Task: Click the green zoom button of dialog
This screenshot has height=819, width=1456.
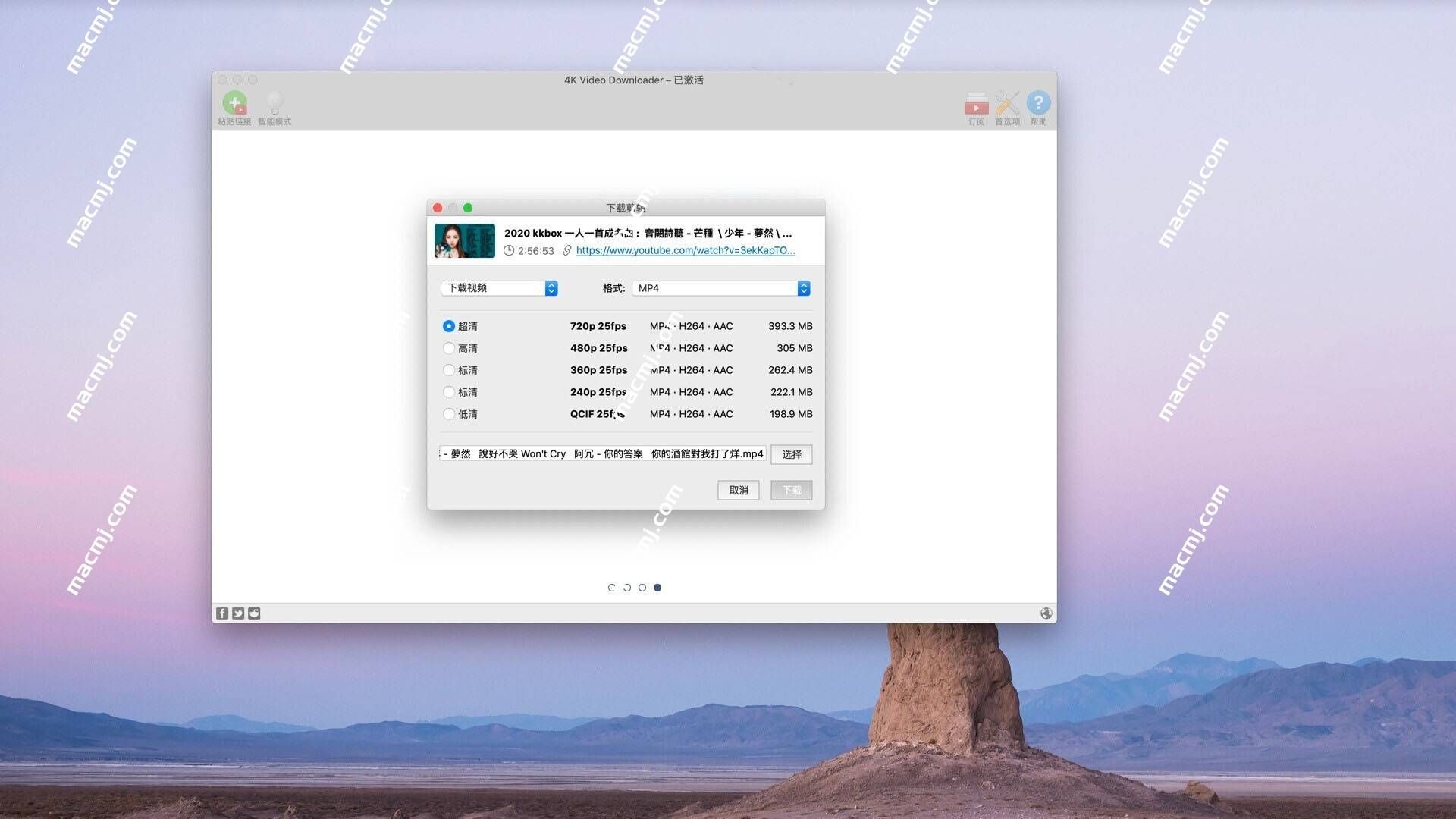Action: tap(468, 208)
